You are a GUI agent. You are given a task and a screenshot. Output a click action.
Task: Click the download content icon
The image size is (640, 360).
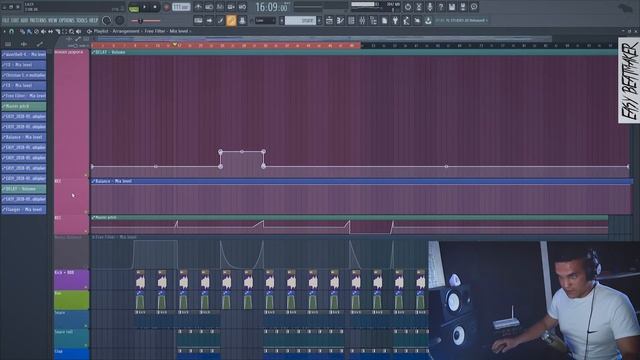click(x=428, y=20)
